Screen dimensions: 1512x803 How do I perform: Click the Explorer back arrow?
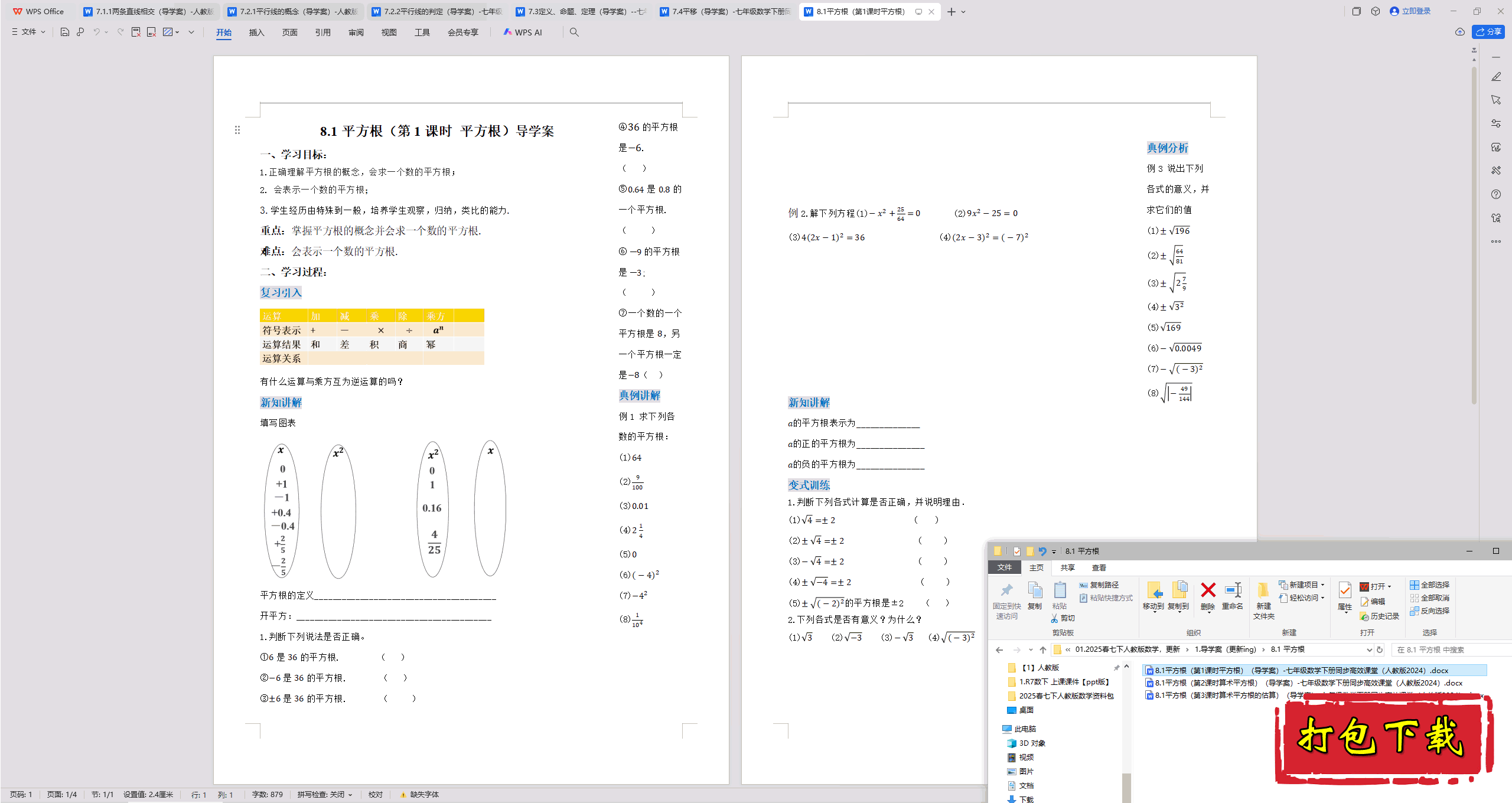[x=999, y=649]
